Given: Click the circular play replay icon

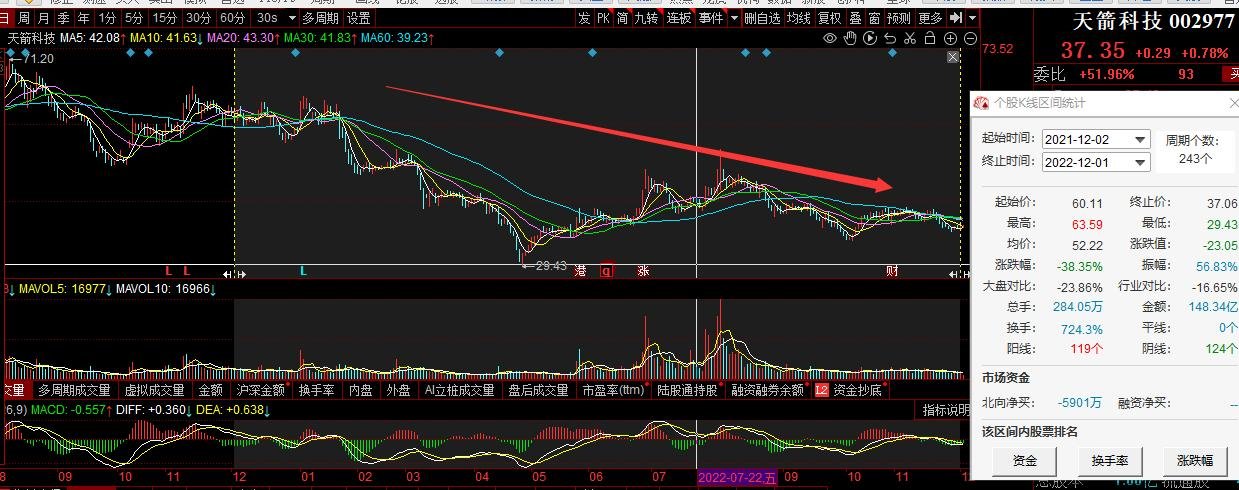Looking at the screenshot, I should click(x=870, y=38).
